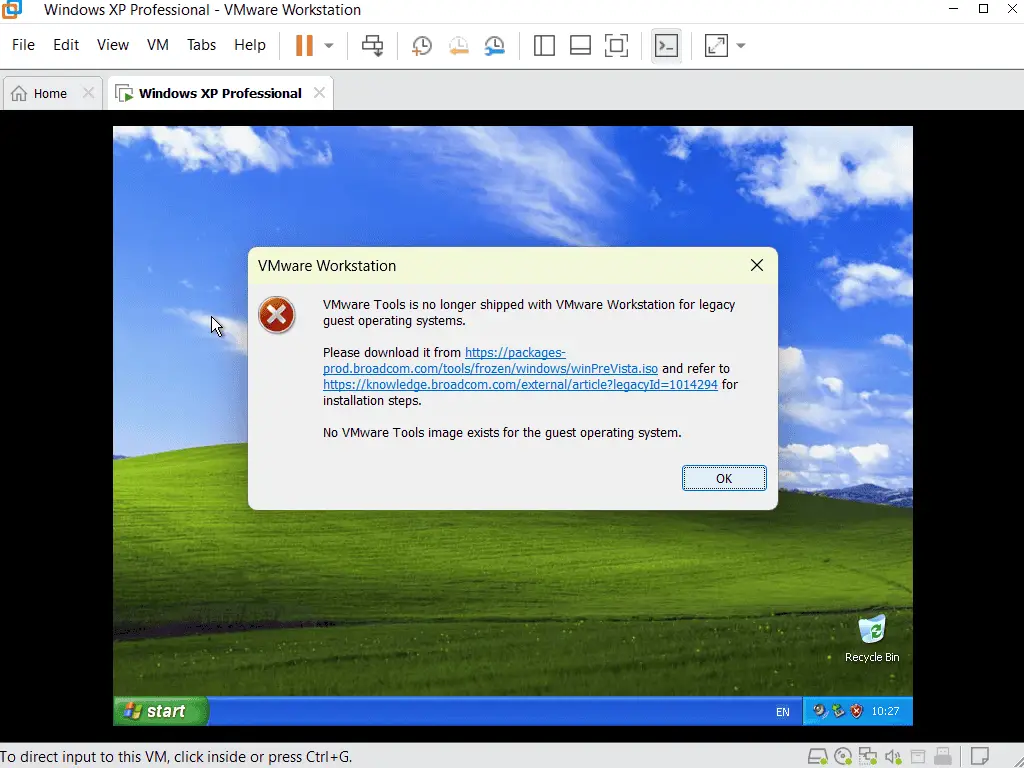This screenshot has width=1024, height=768.
Task: Click the 'No VMware Tools image exists' message
Action: tap(502, 432)
